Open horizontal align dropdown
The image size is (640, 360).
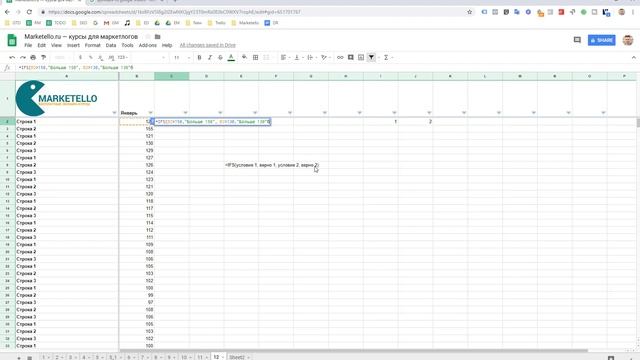pyautogui.click(x=284, y=58)
